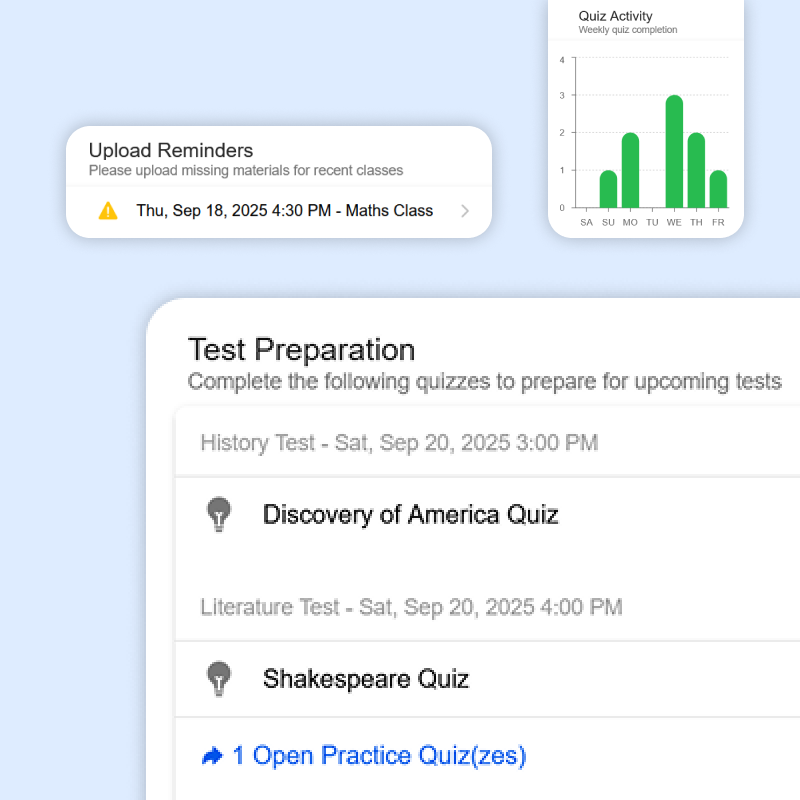
Task: Click the Sunday bar in Quiz Activity chart
Action: pos(608,189)
